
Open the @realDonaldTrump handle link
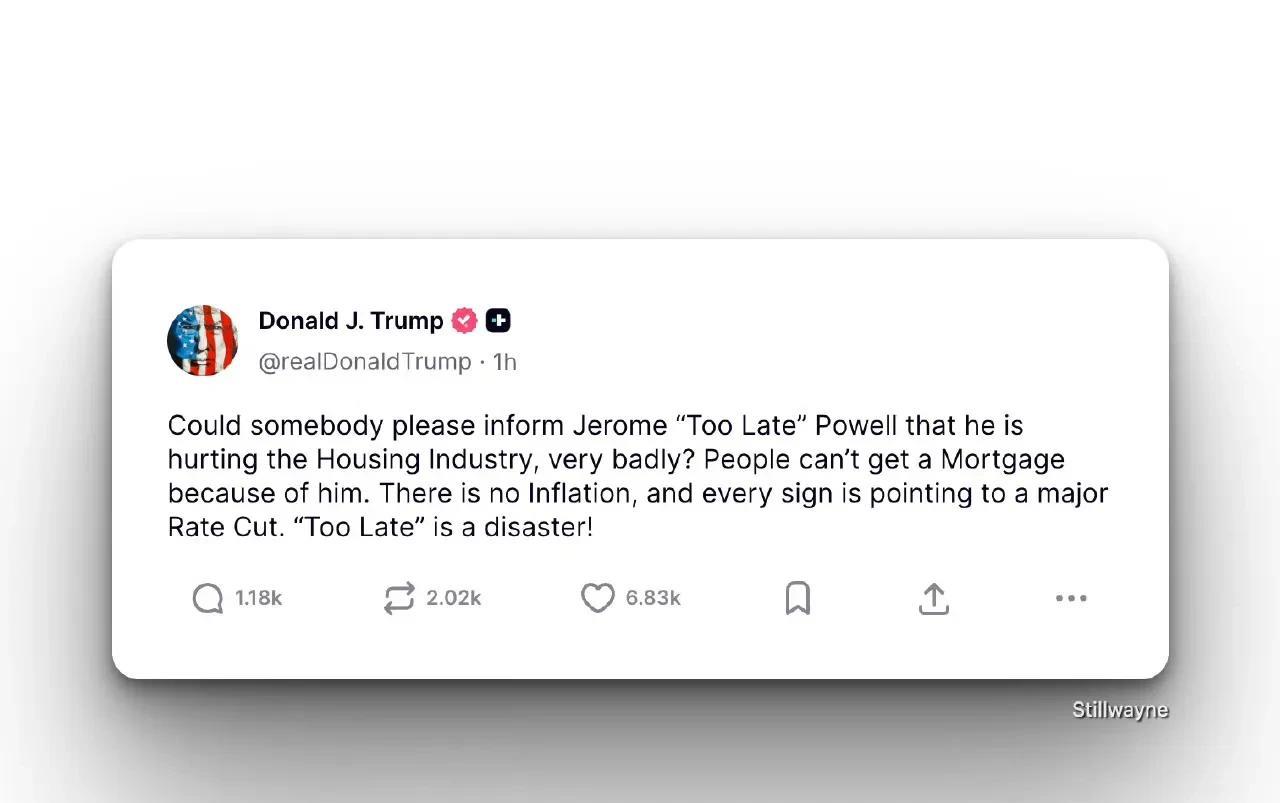click(x=365, y=362)
